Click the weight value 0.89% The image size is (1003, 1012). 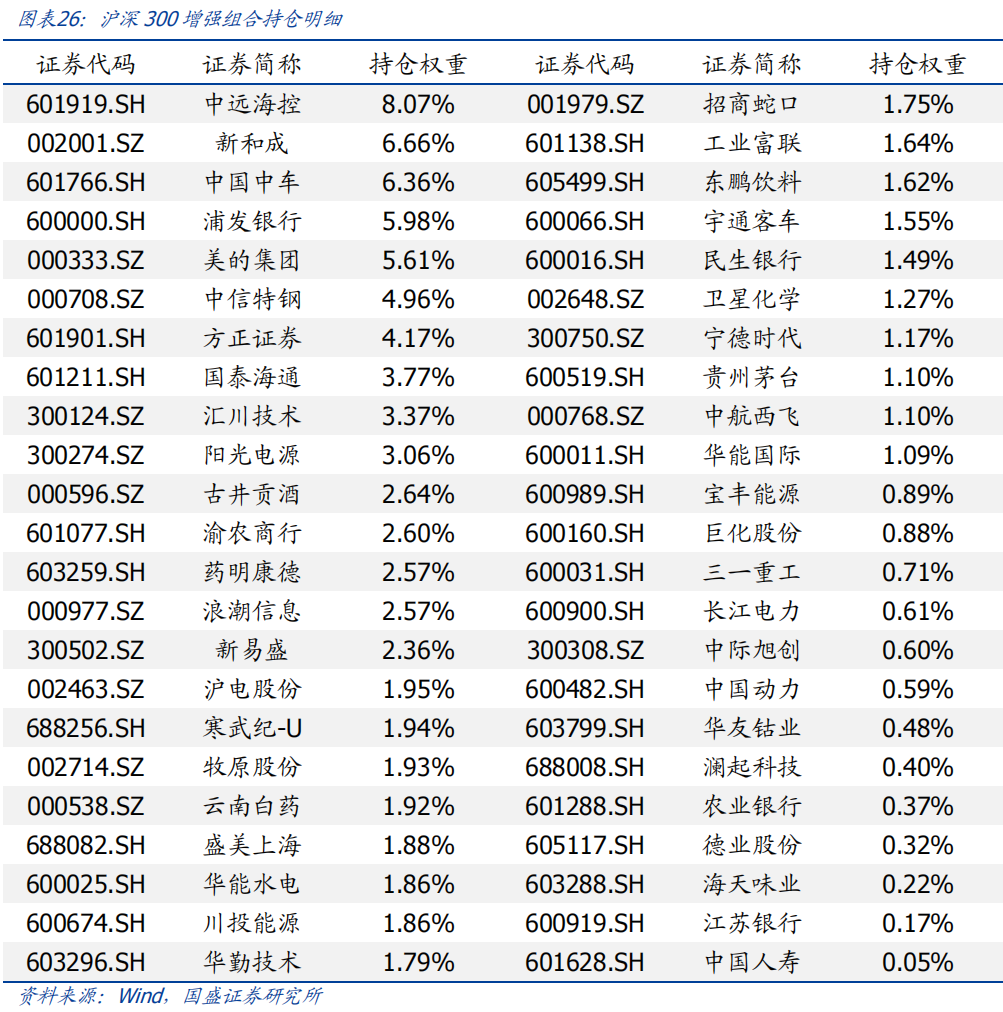point(918,494)
